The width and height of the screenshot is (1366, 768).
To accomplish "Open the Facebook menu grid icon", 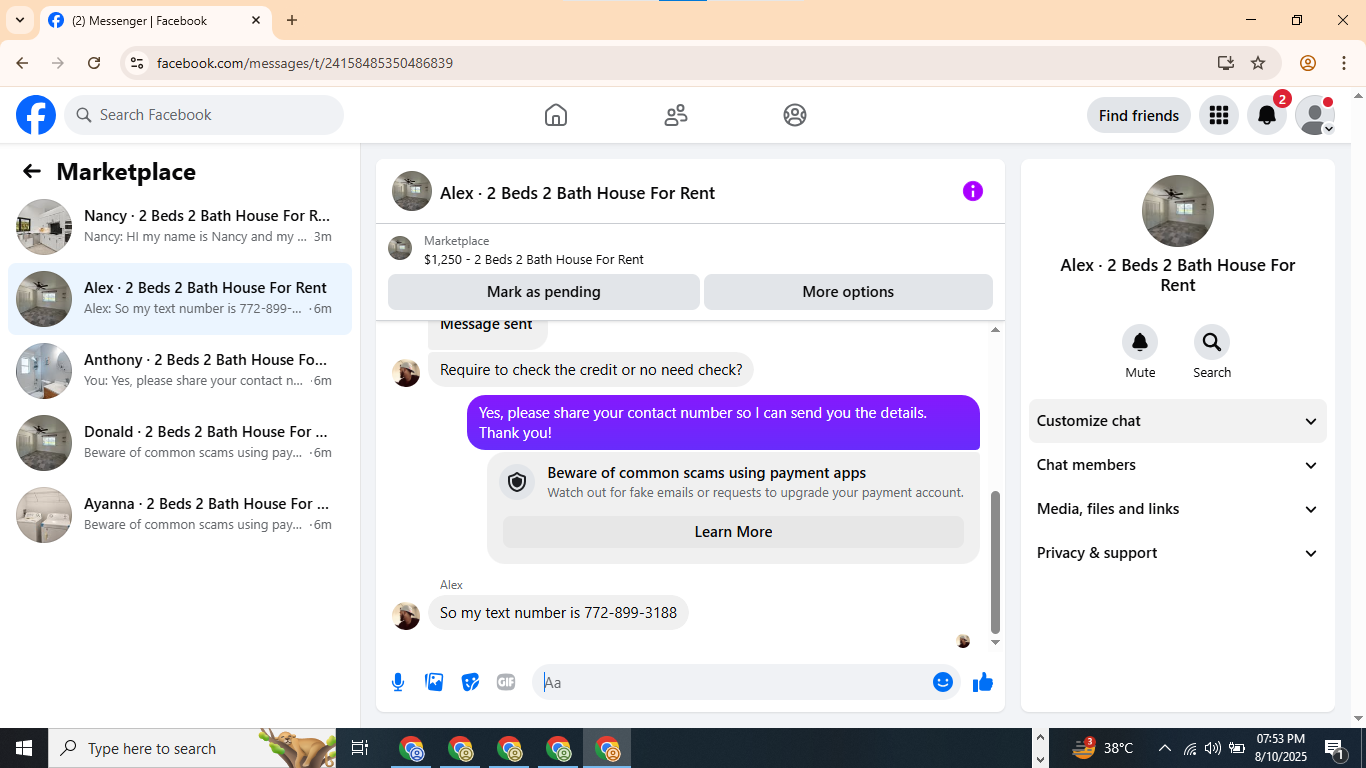I will pyautogui.click(x=1218, y=115).
